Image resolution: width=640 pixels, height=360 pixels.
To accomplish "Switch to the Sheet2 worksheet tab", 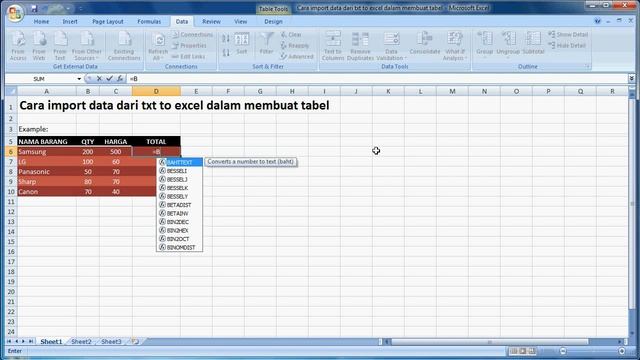I will pyautogui.click(x=81, y=342).
